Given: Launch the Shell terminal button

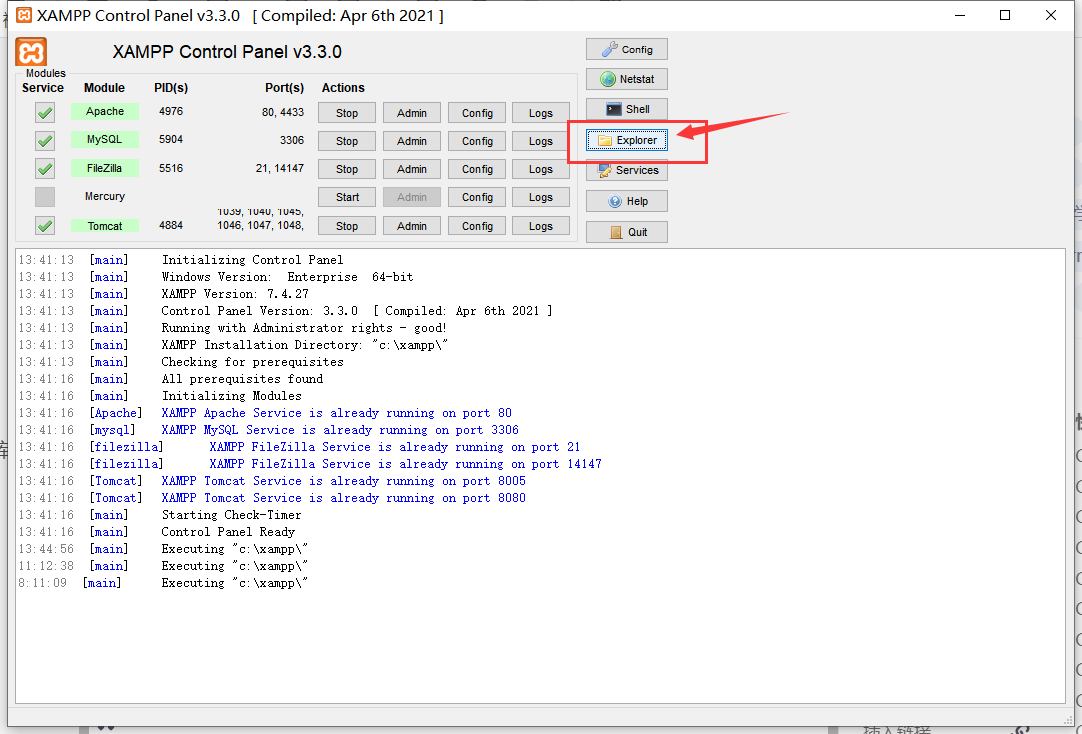Looking at the screenshot, I should (627, 109).
